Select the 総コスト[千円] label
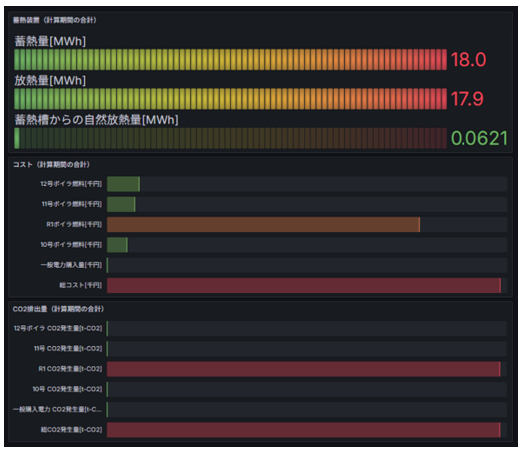 (81, 285)
